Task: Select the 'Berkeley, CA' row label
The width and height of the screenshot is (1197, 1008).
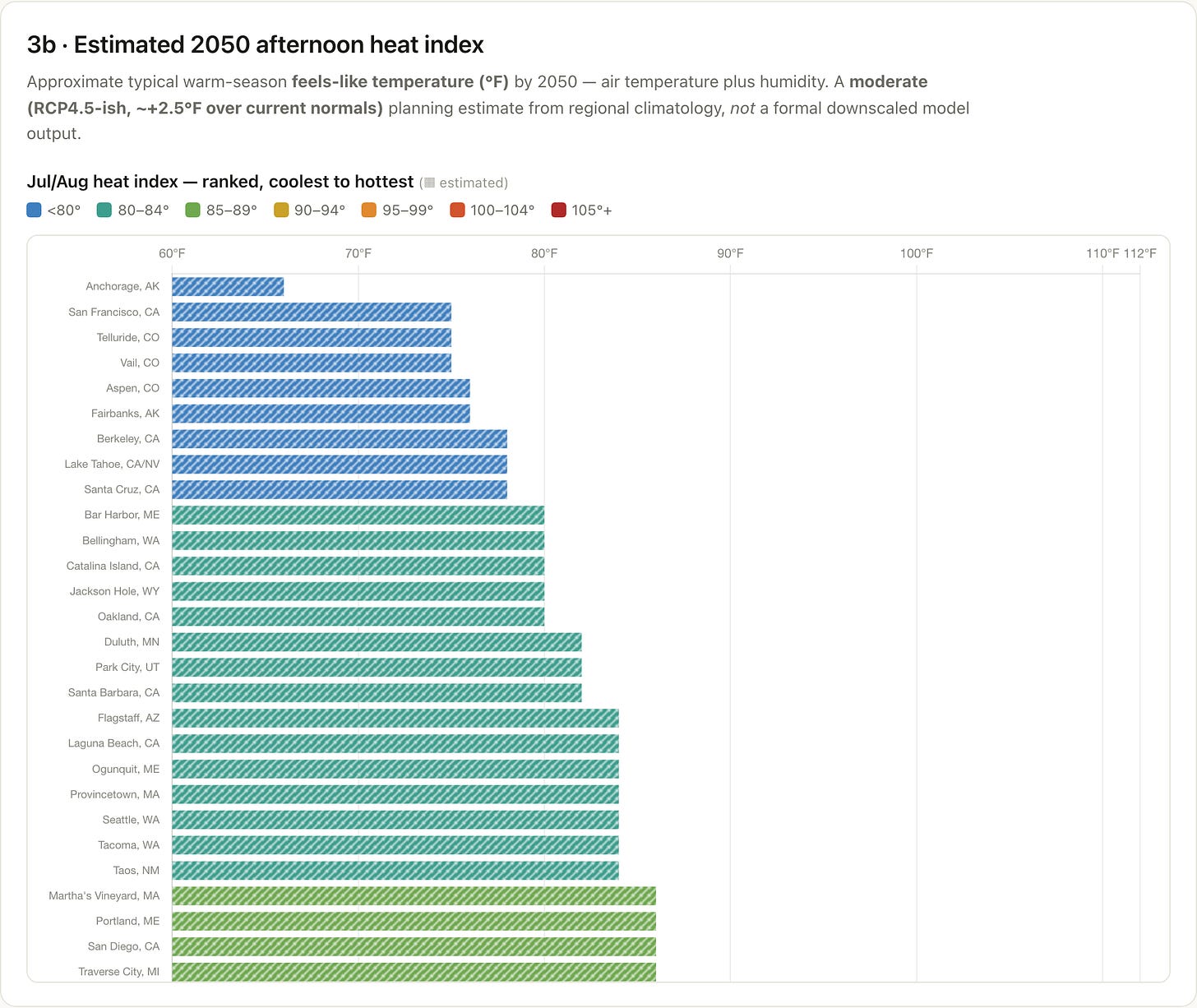Action: 128,439
